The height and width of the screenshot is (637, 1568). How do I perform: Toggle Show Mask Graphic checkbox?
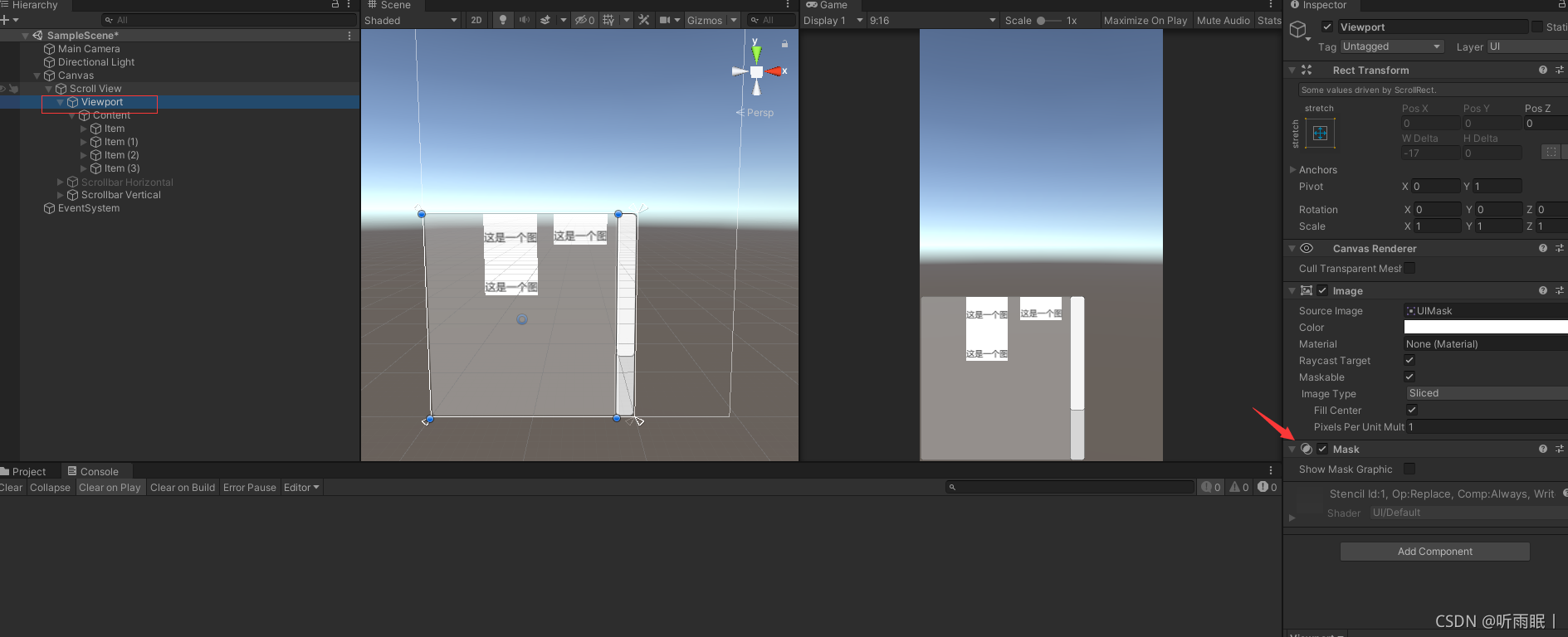click(1409, 469)
